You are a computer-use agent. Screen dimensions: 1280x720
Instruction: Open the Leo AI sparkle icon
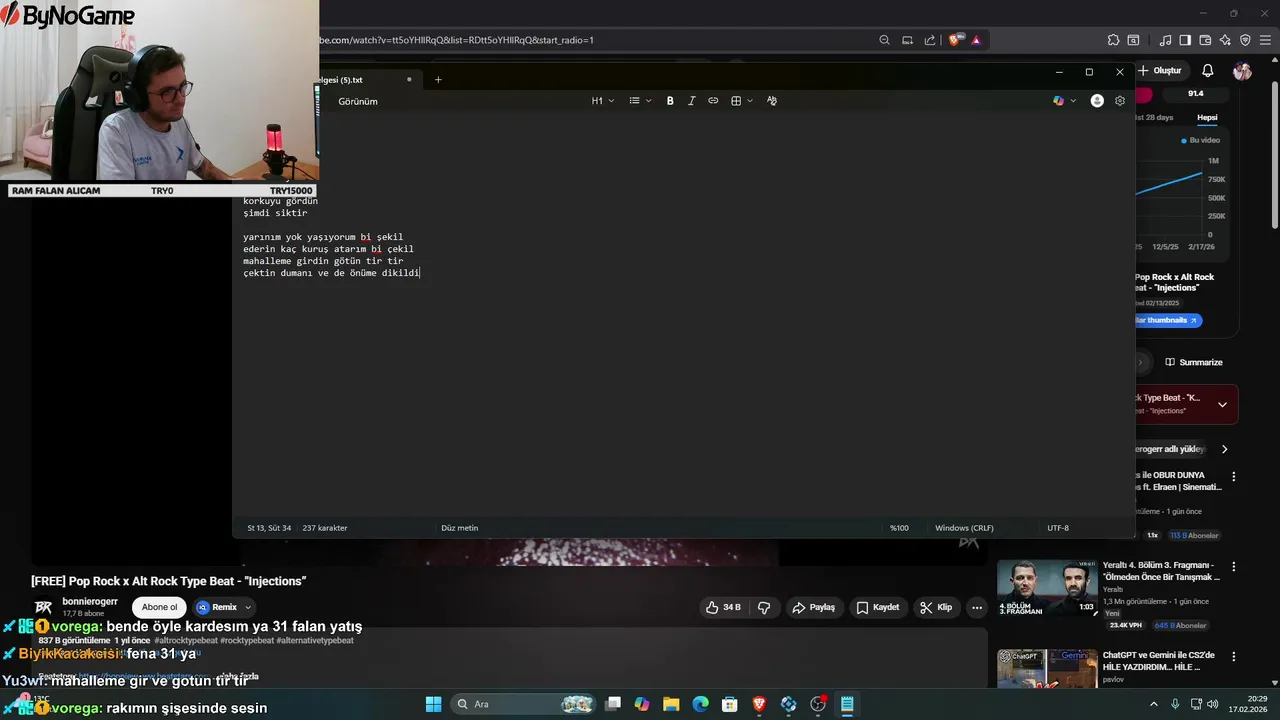click(x=1225, y=40)
